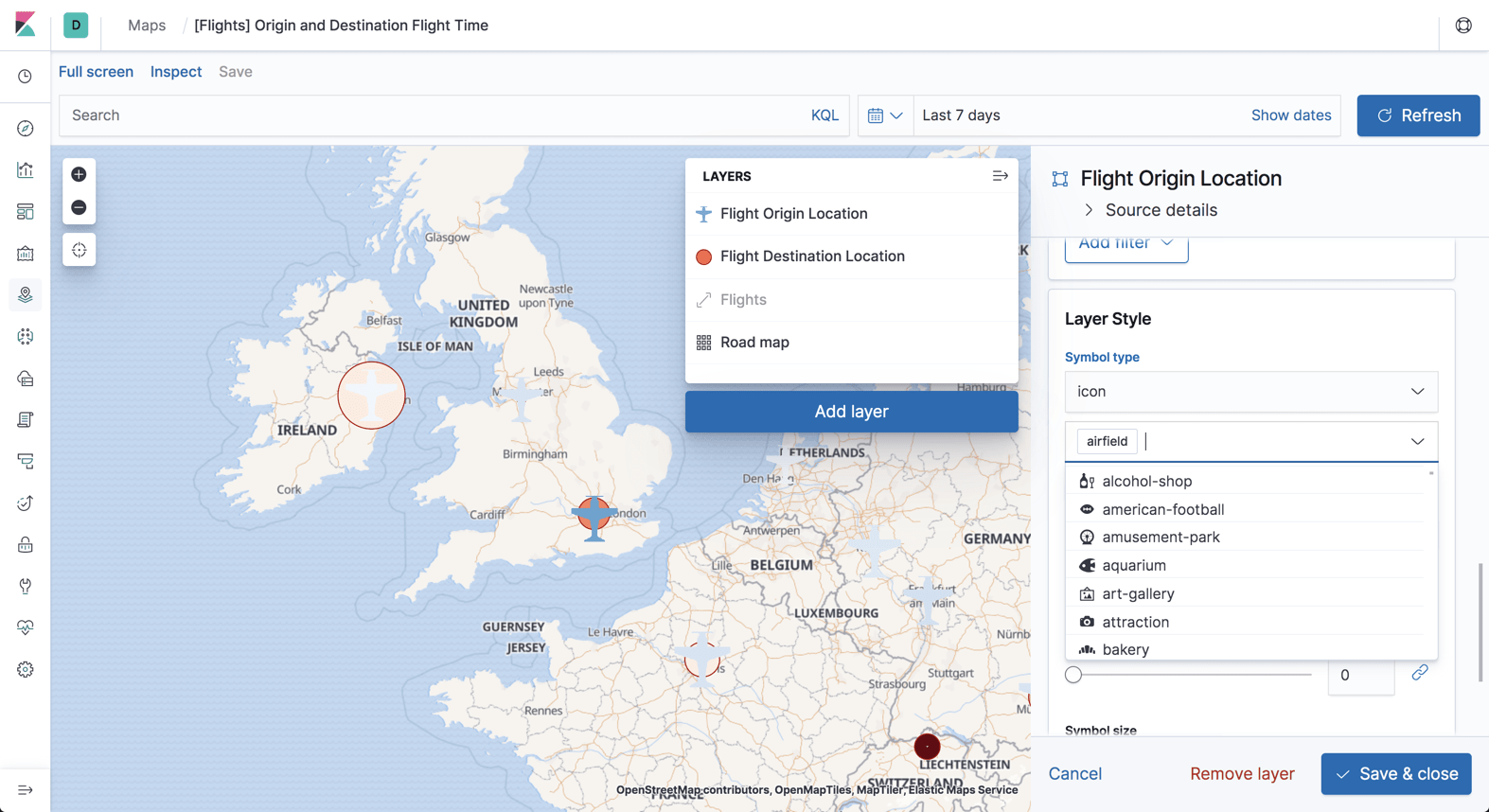The image size is (1489, 812).
Task: Select aquarium from the icon list
Action: 1133,565
